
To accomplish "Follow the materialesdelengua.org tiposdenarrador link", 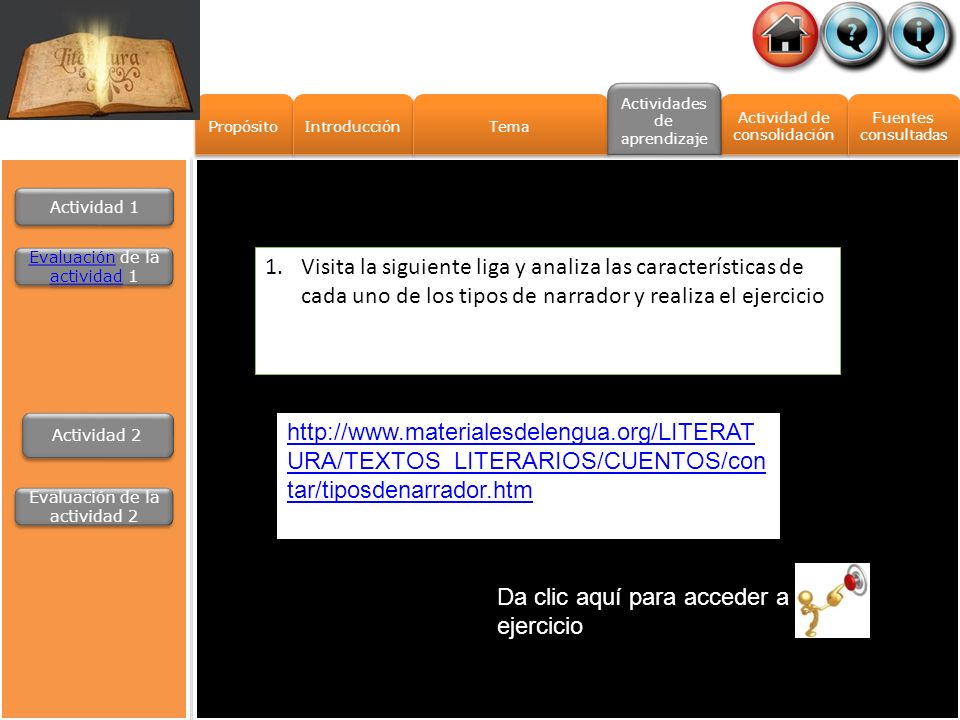I will 526,461.
